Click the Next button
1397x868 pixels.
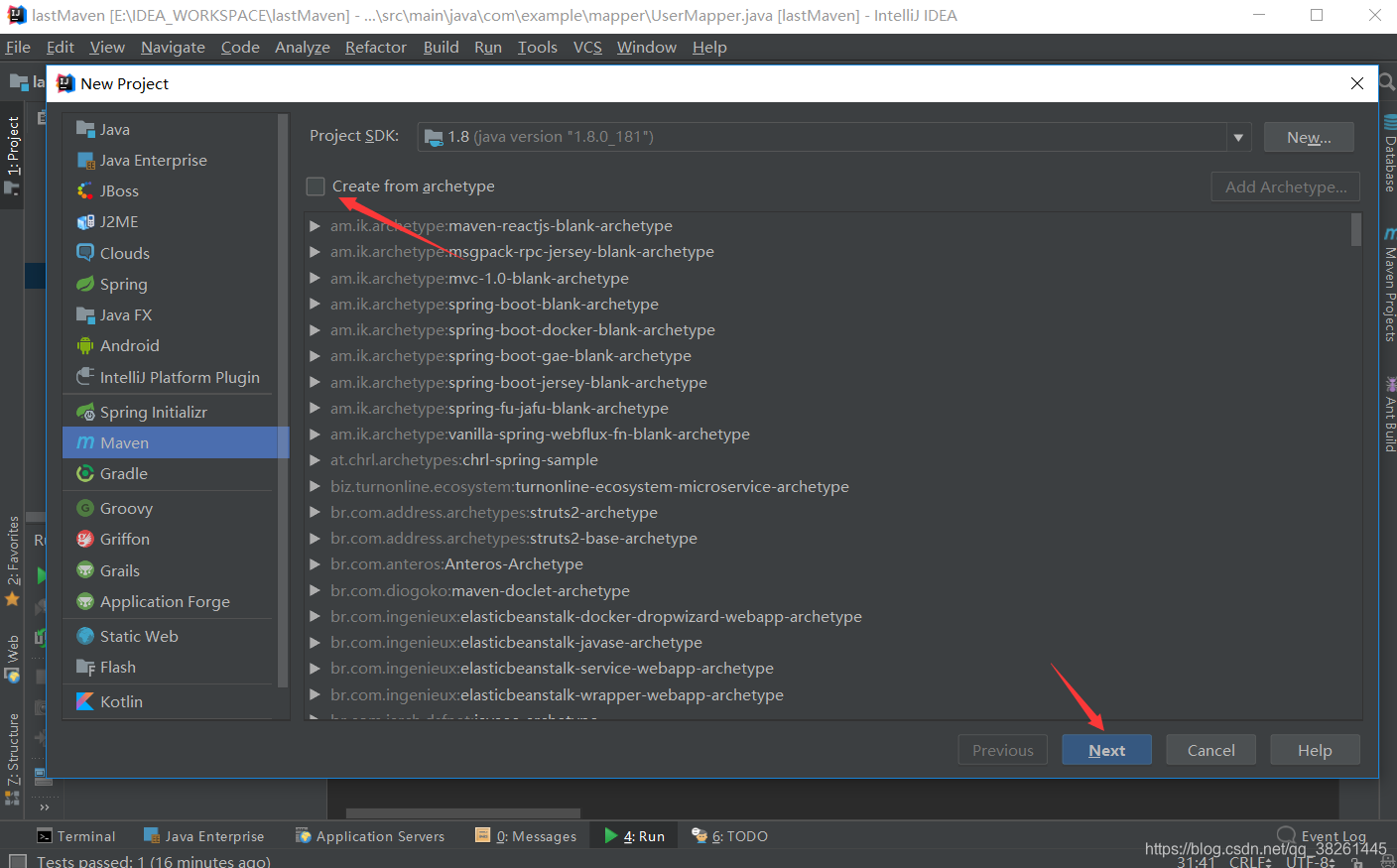(x=1106, y=750)
